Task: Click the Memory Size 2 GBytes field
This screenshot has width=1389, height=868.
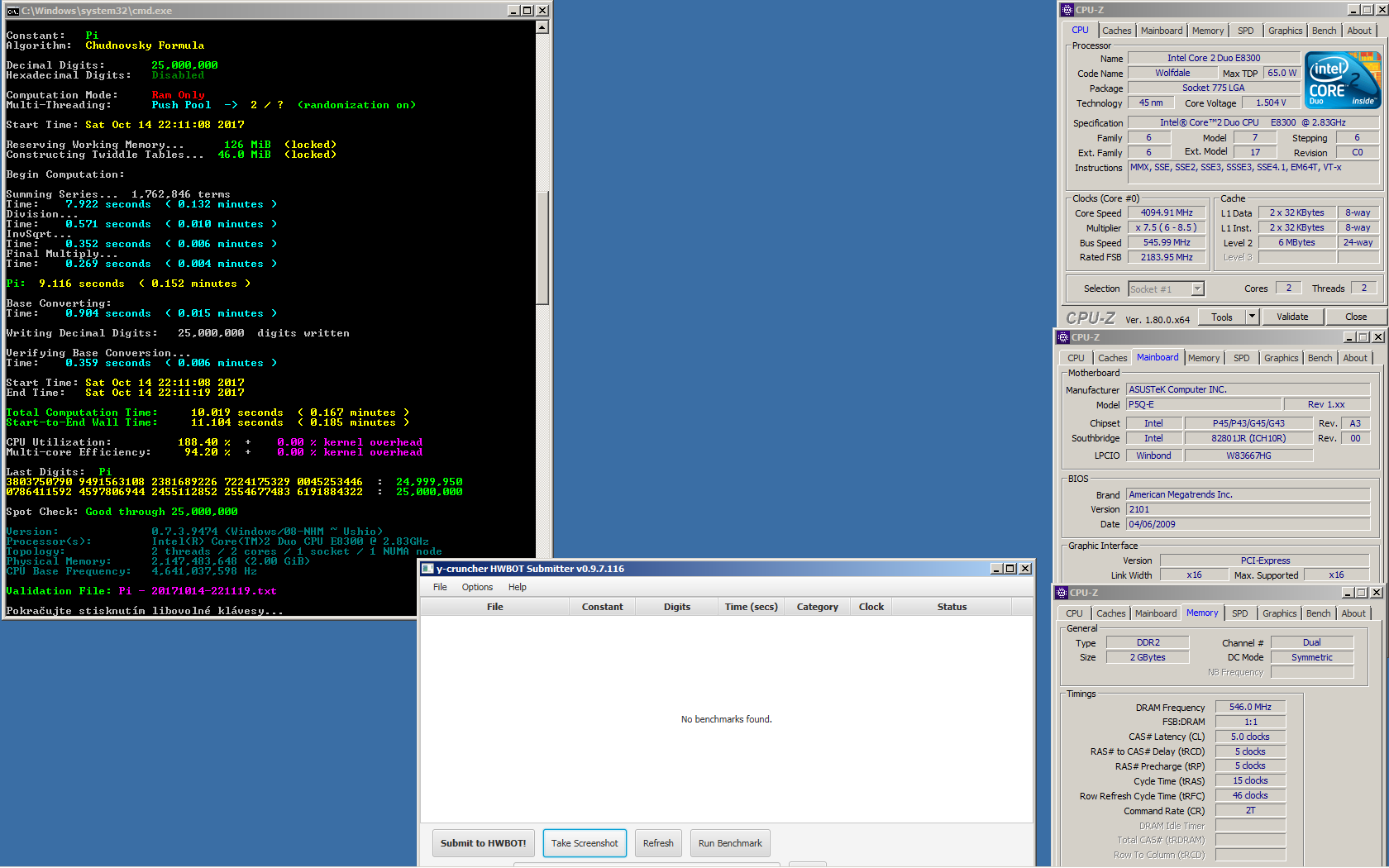Action: [1148, 657]
